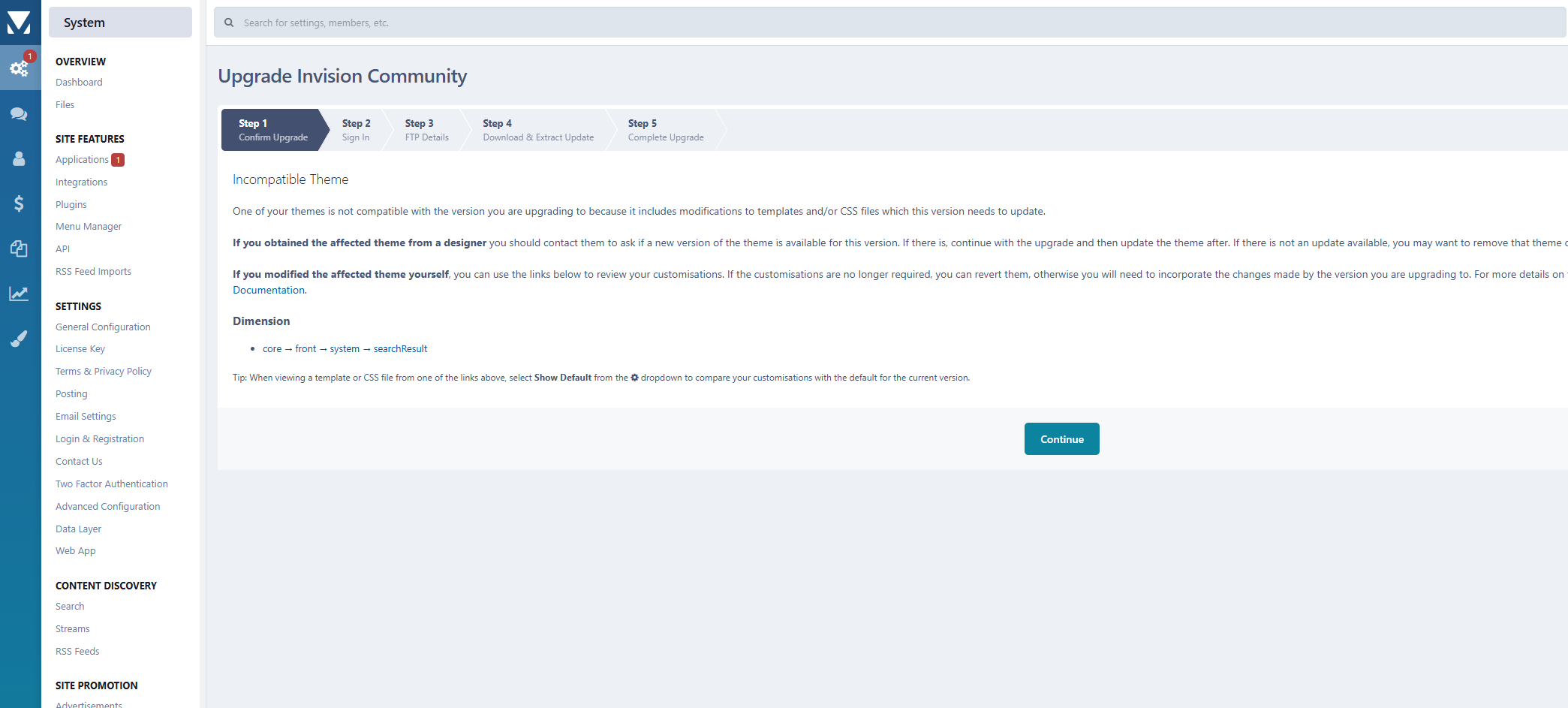The height and width of the screenshot is (708, 1568).
Task: Open the Dashboard overview page
Action: [x=79, y=83]
